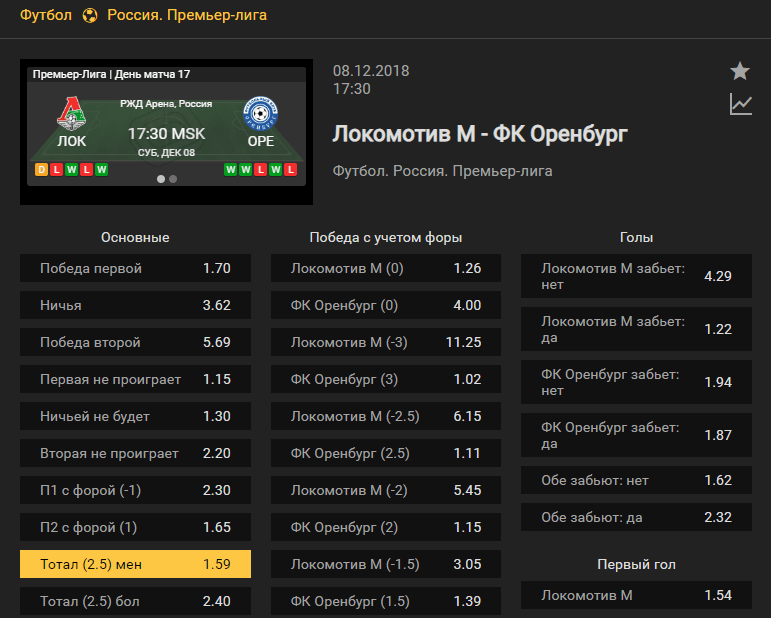Image resolution: width=771 pixels, height=618 pixels.
Task: Click the football icon in the breadcrumb
Action: [89, 16]
